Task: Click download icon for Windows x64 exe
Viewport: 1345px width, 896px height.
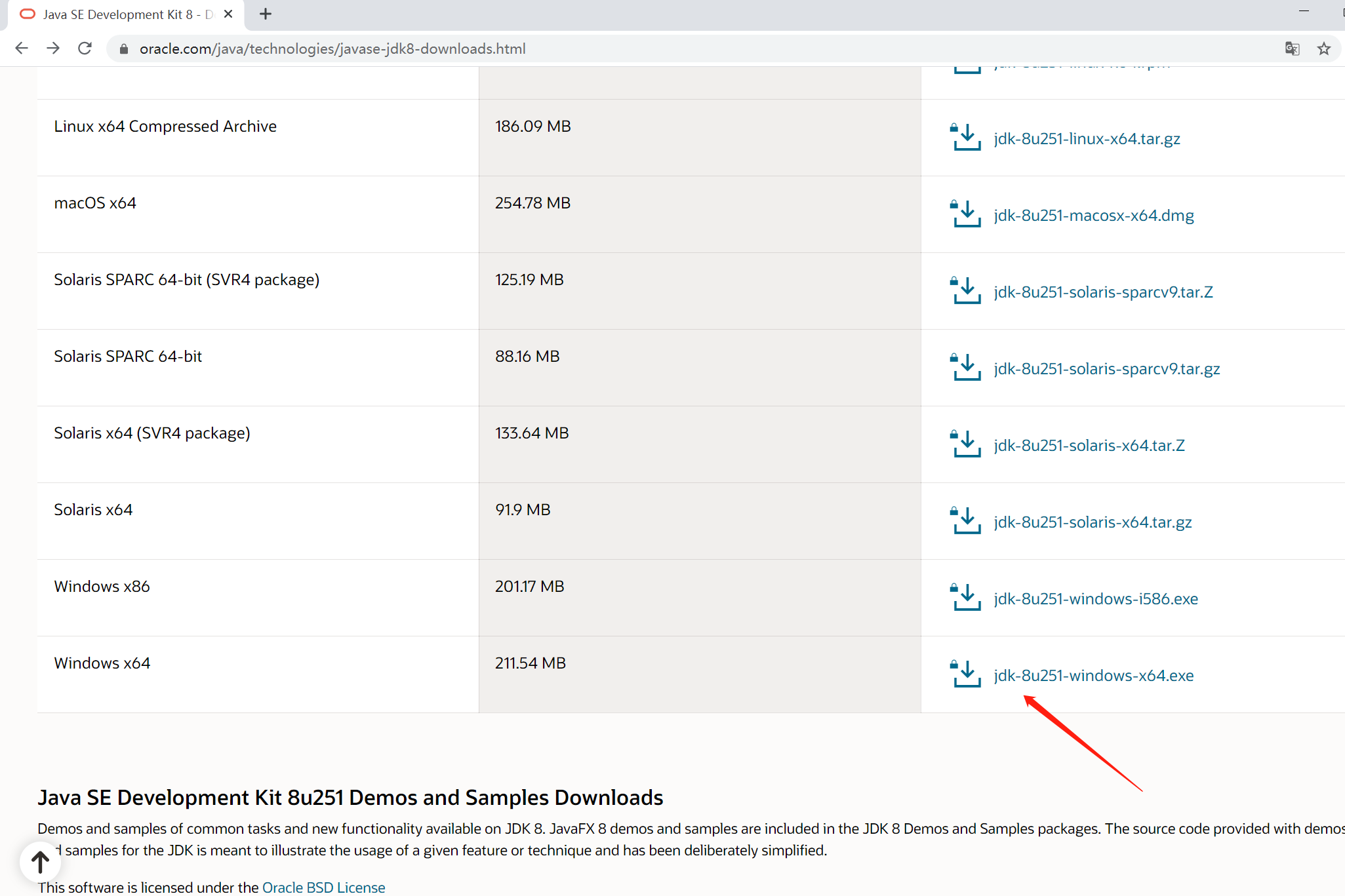Action: [x=965, y=674]
